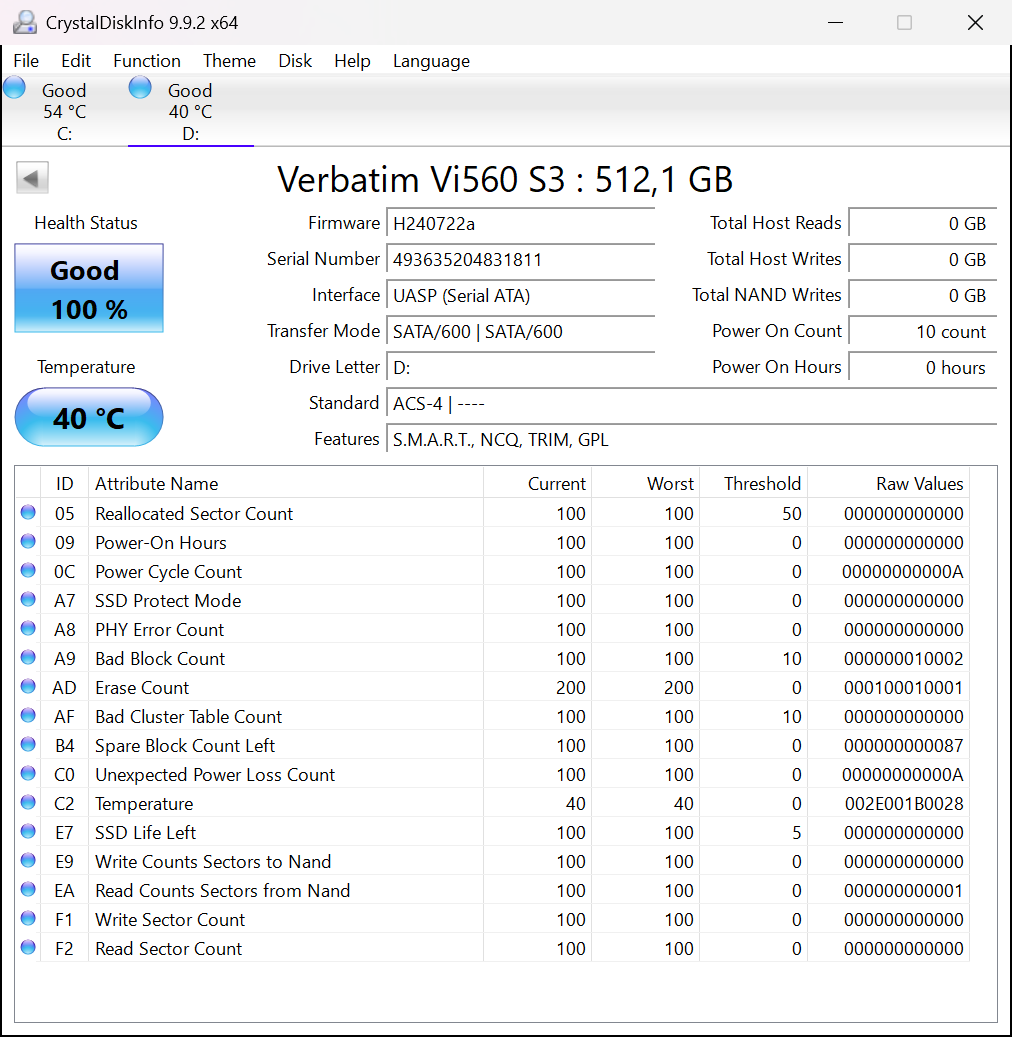Click the Transfer Mode SATA/600 field
The height and width of the screenshot is (1037, 1012).
pos(521,331)
